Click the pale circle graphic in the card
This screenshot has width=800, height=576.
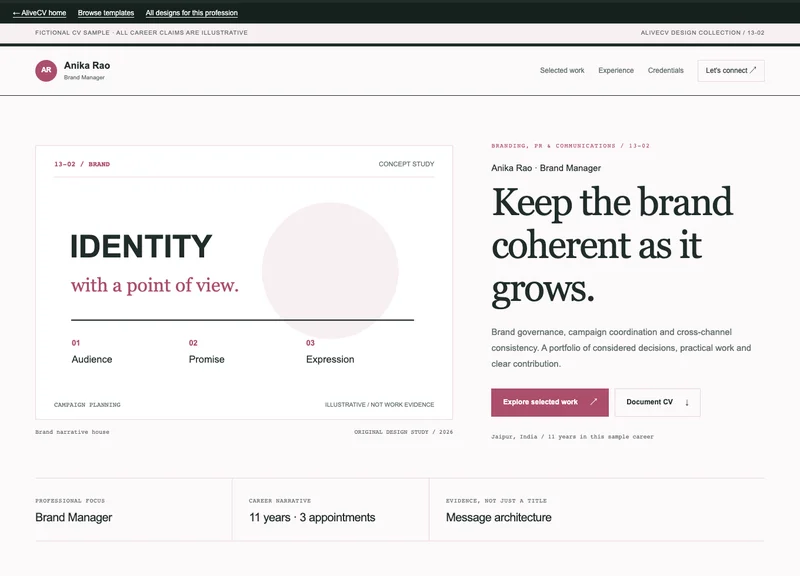click(330, 270)
